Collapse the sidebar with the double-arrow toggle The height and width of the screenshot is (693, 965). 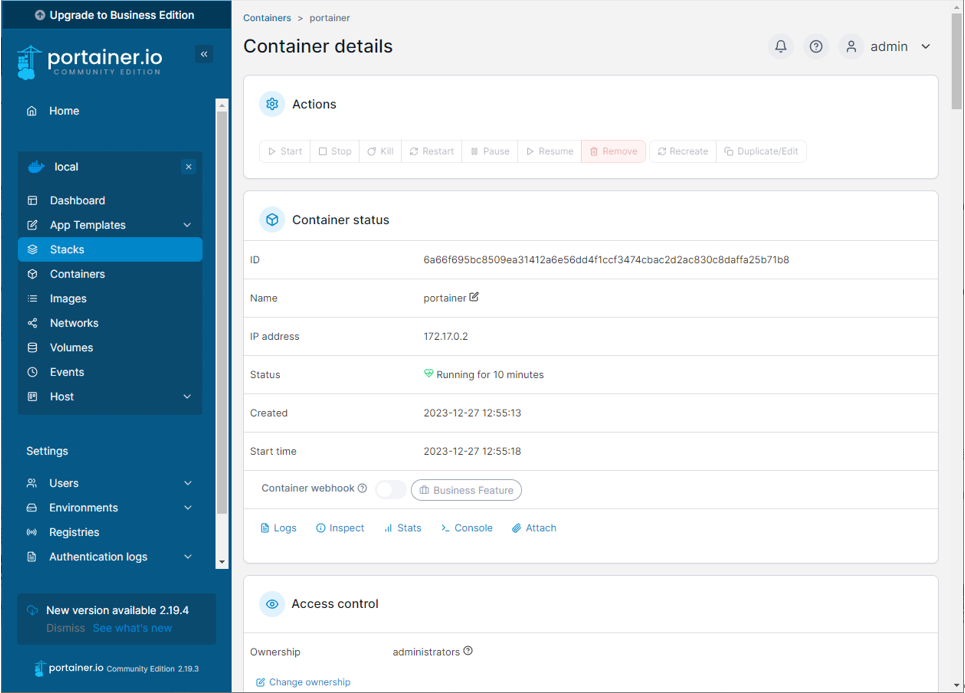pyautogui.click(x=204, y=53)
